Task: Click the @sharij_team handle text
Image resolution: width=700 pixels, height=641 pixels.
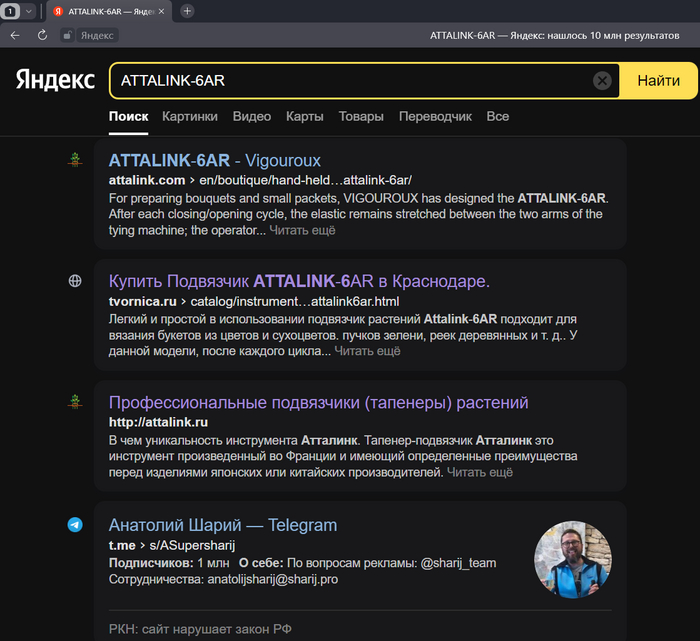Action: coord(458,563)
